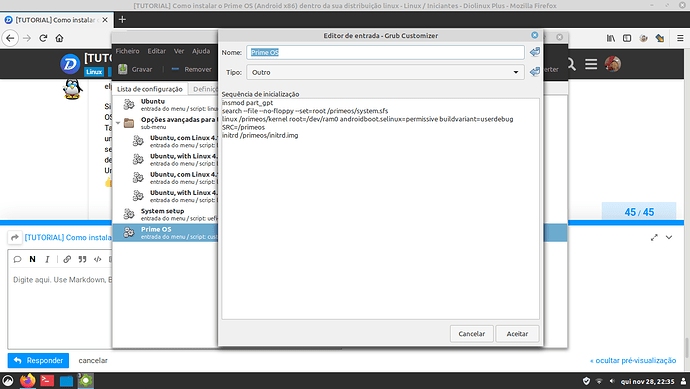690x389 pixels.
Task: Click the revert arrow next to Nome field
Action: pyautogui.click(x=535, y=52)
